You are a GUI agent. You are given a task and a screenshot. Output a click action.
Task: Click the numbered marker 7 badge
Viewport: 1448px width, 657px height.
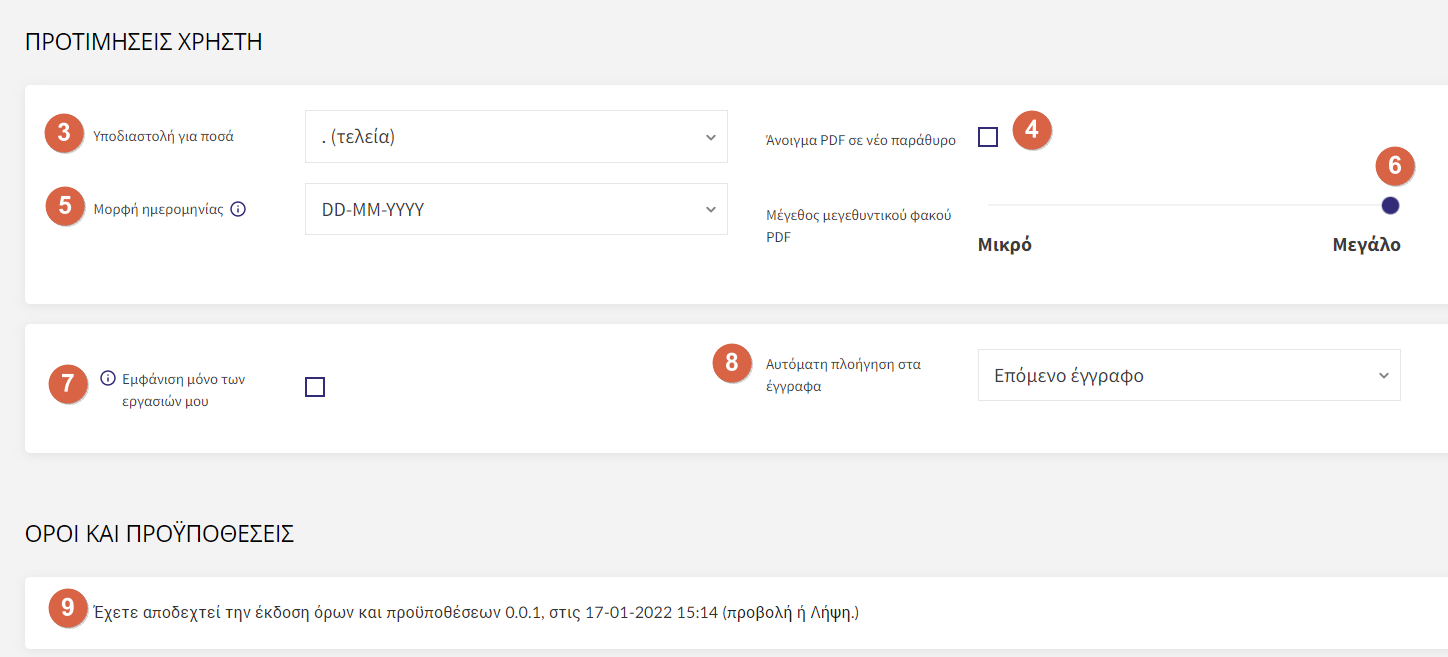tap(68, 384)
